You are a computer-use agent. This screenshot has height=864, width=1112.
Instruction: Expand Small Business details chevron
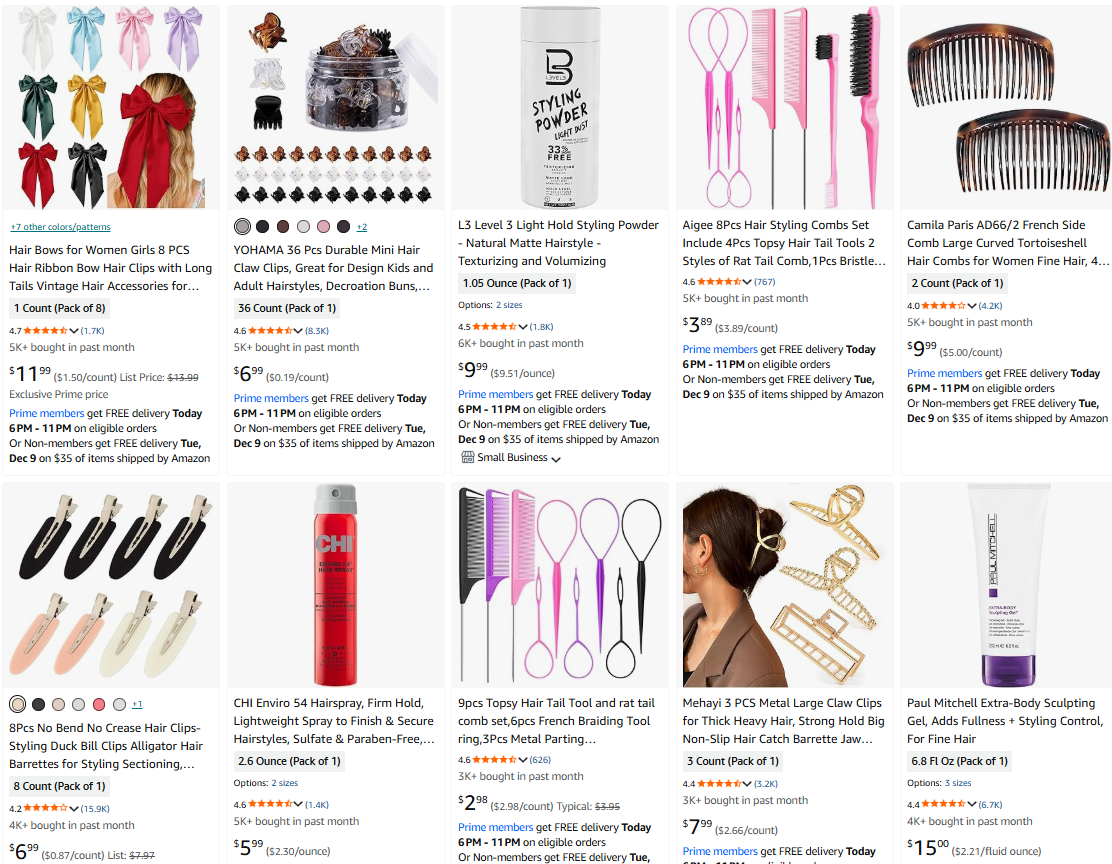coord(556,459)
